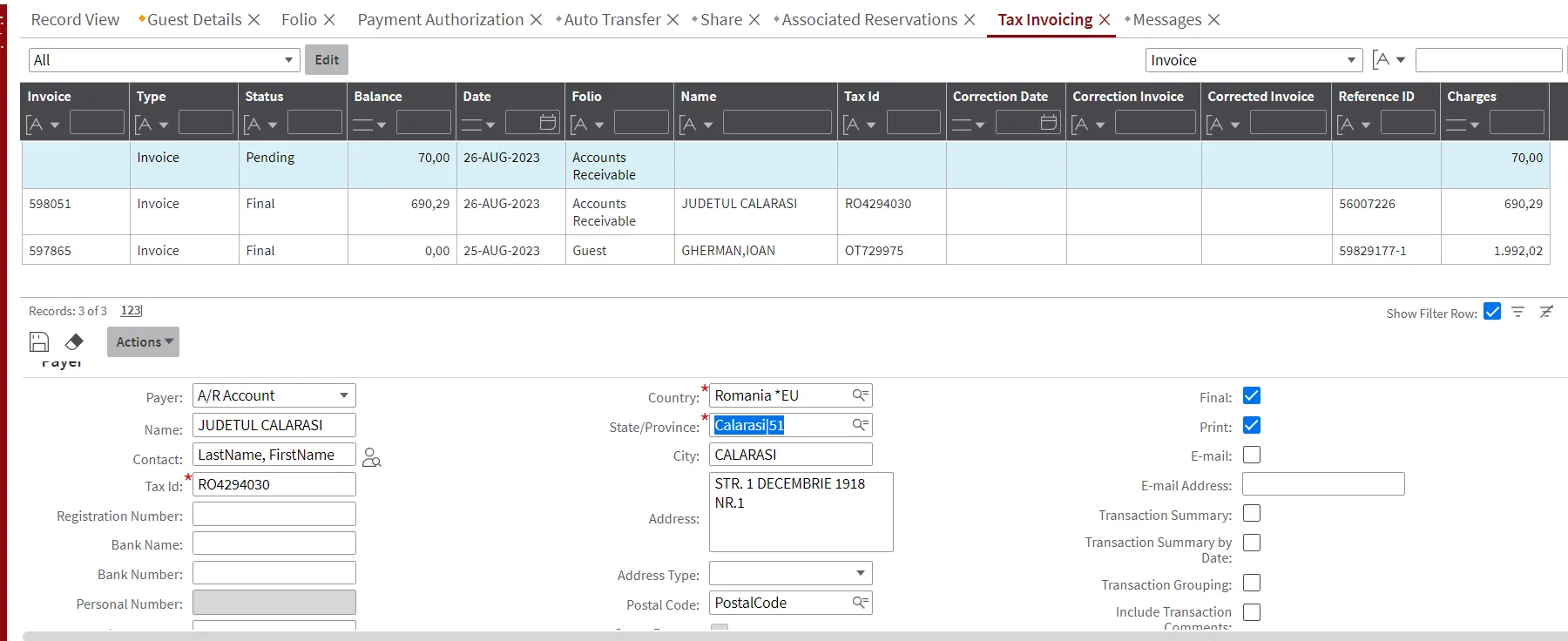Open calendar picker in Correction Date filter
Screen dimensions: 1568x641
click(x=1049, y=123)
